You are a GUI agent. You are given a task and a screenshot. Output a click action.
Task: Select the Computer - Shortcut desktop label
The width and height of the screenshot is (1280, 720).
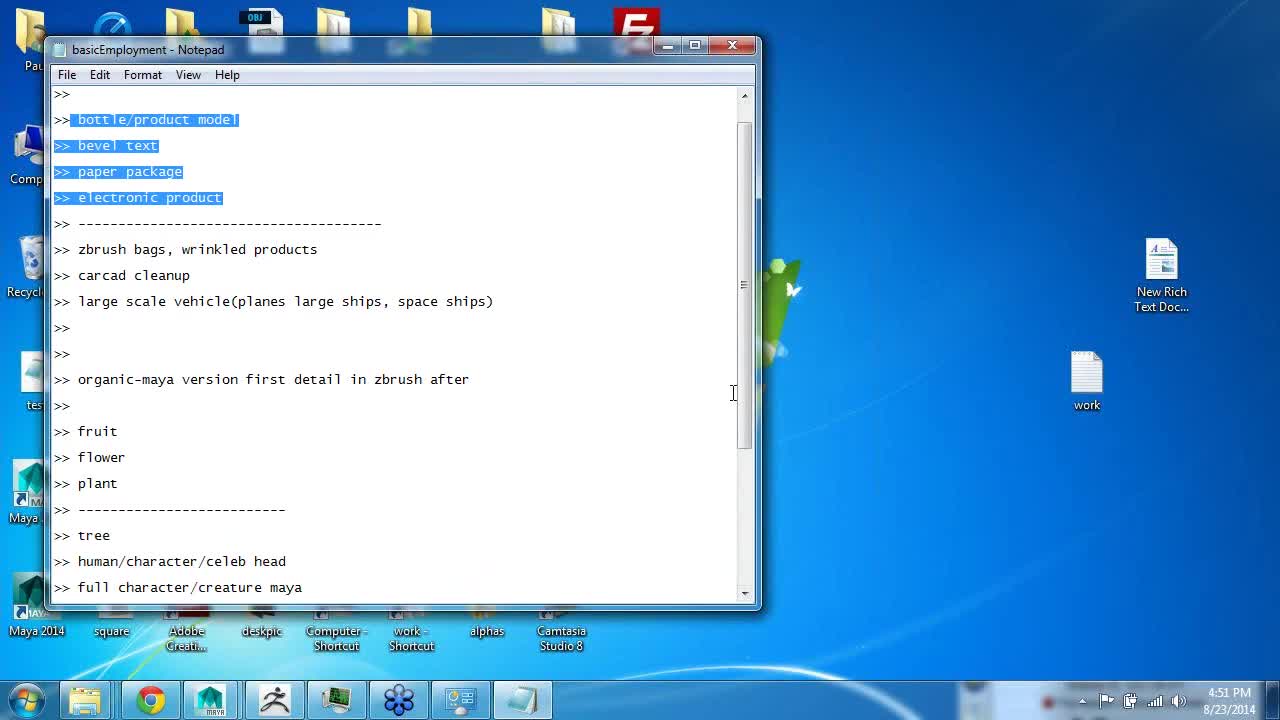click(337, 638)
